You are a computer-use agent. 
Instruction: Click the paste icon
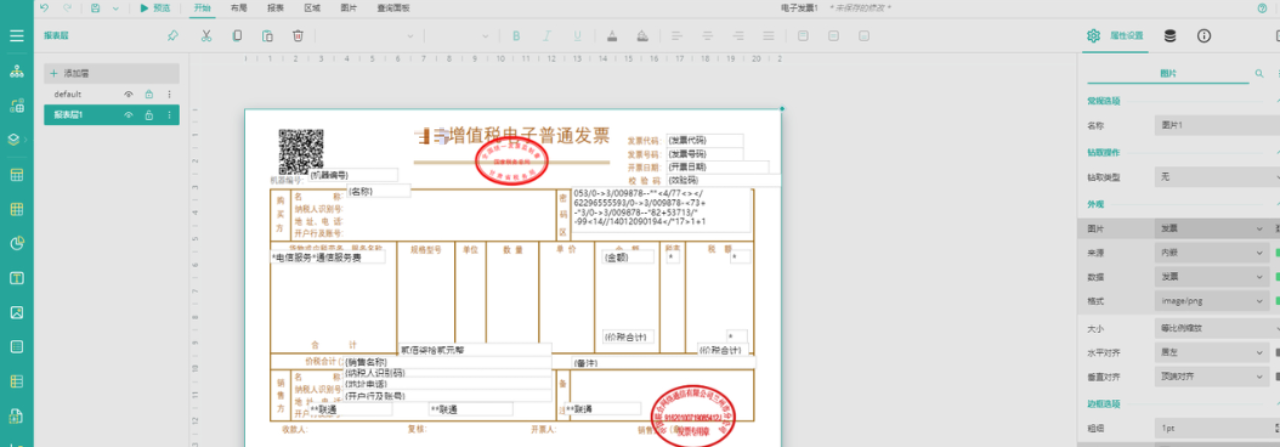[x=267, y=36]
